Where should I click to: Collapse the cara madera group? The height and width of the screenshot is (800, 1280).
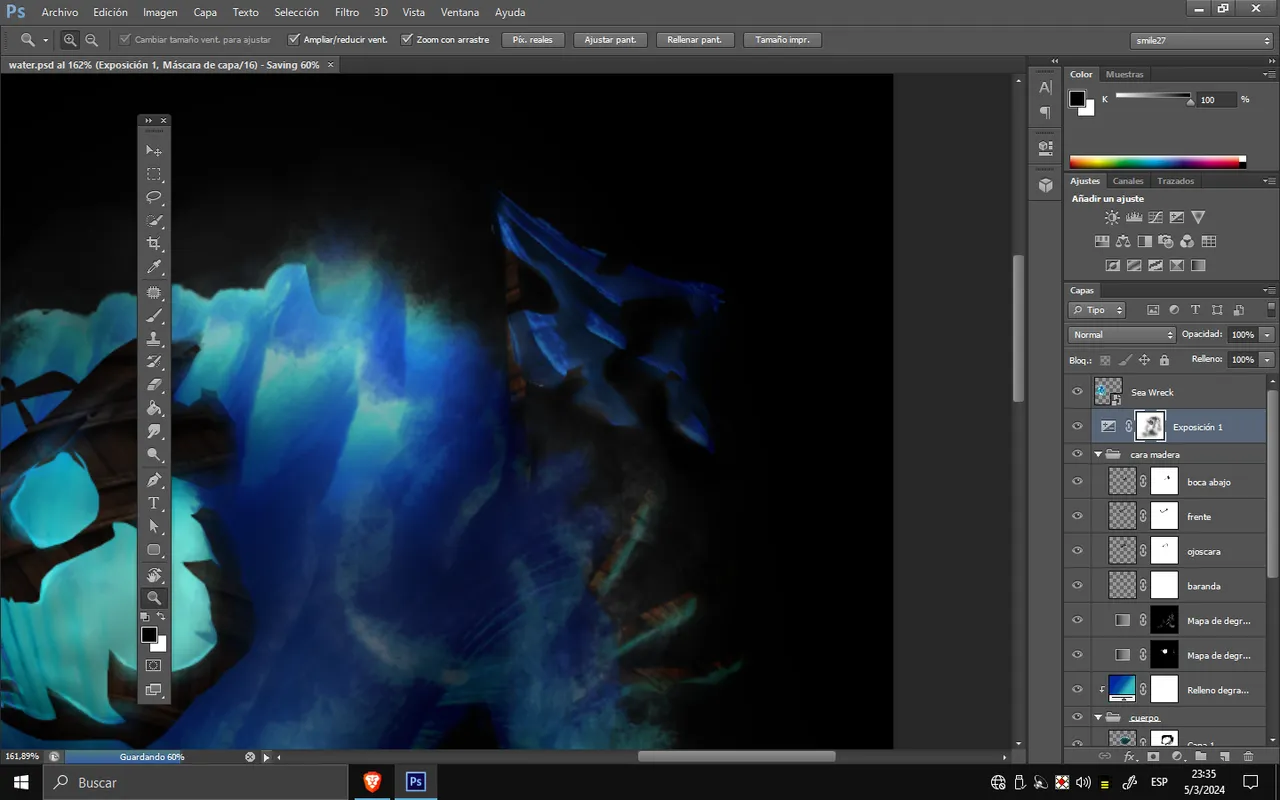click(1098, 454)
